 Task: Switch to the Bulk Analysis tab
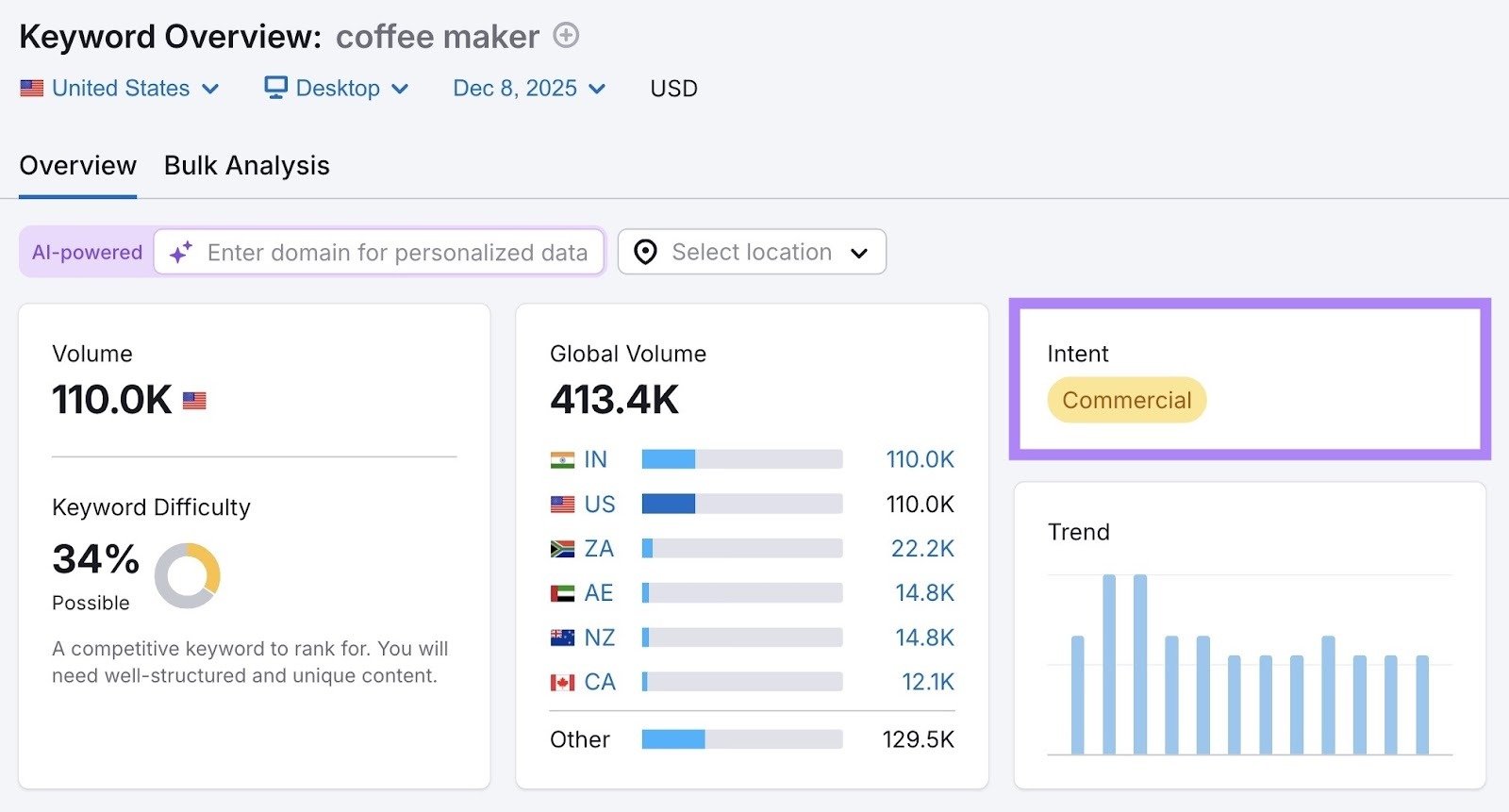247,166
